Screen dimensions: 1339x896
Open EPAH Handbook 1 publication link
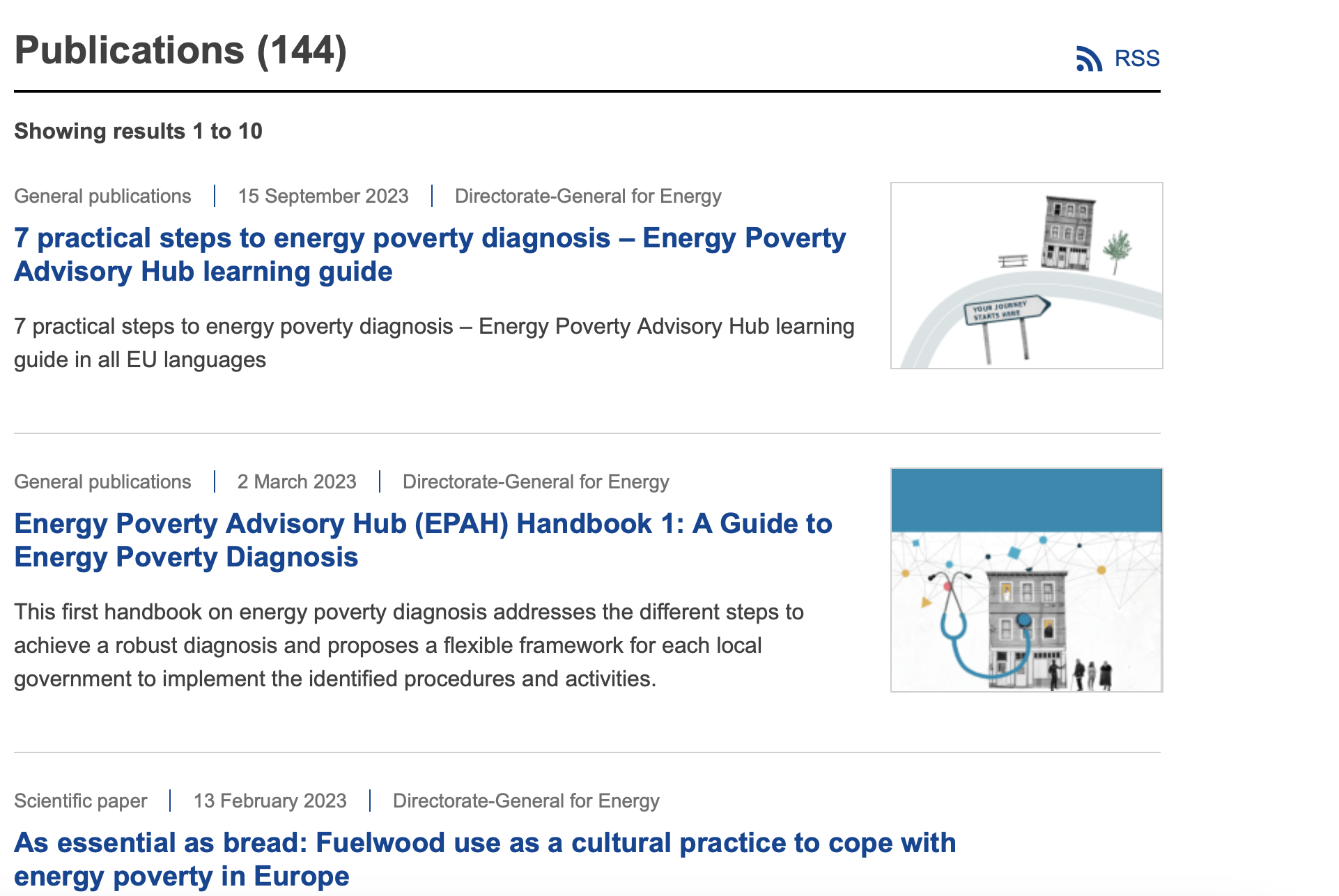(x=423, y=540)
